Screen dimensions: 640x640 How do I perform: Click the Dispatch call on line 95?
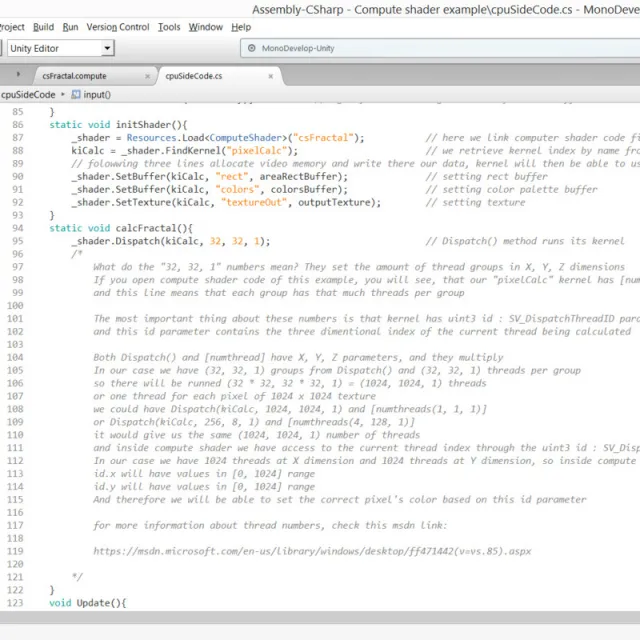[x=138, y=241]
